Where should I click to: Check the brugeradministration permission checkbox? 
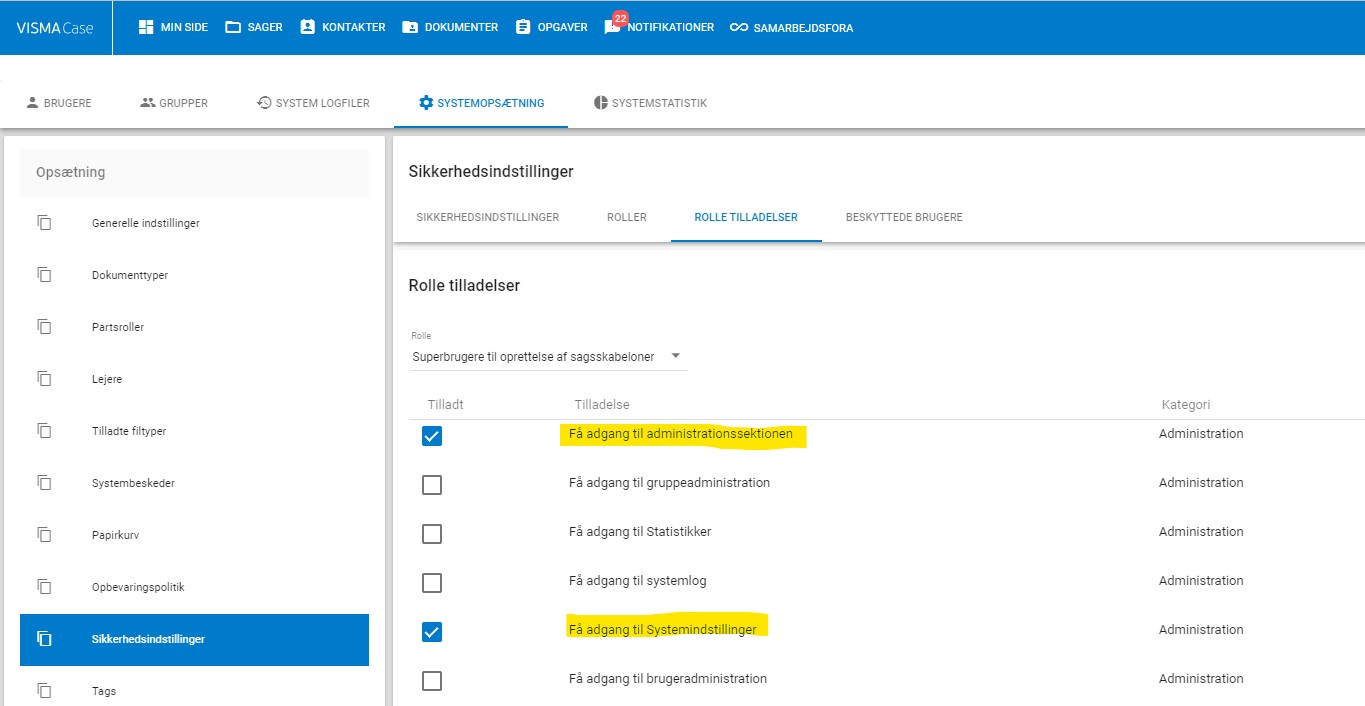(x=432, y=681)
